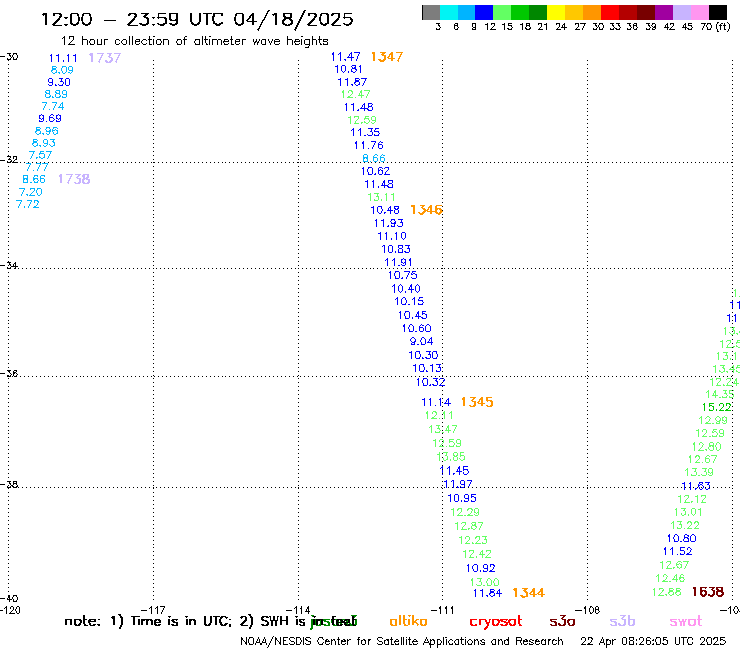Image resolution: width=740 pixels, height=650 pixels.
Task: Click the altika timestamp 1347
Action: (387, 57)
